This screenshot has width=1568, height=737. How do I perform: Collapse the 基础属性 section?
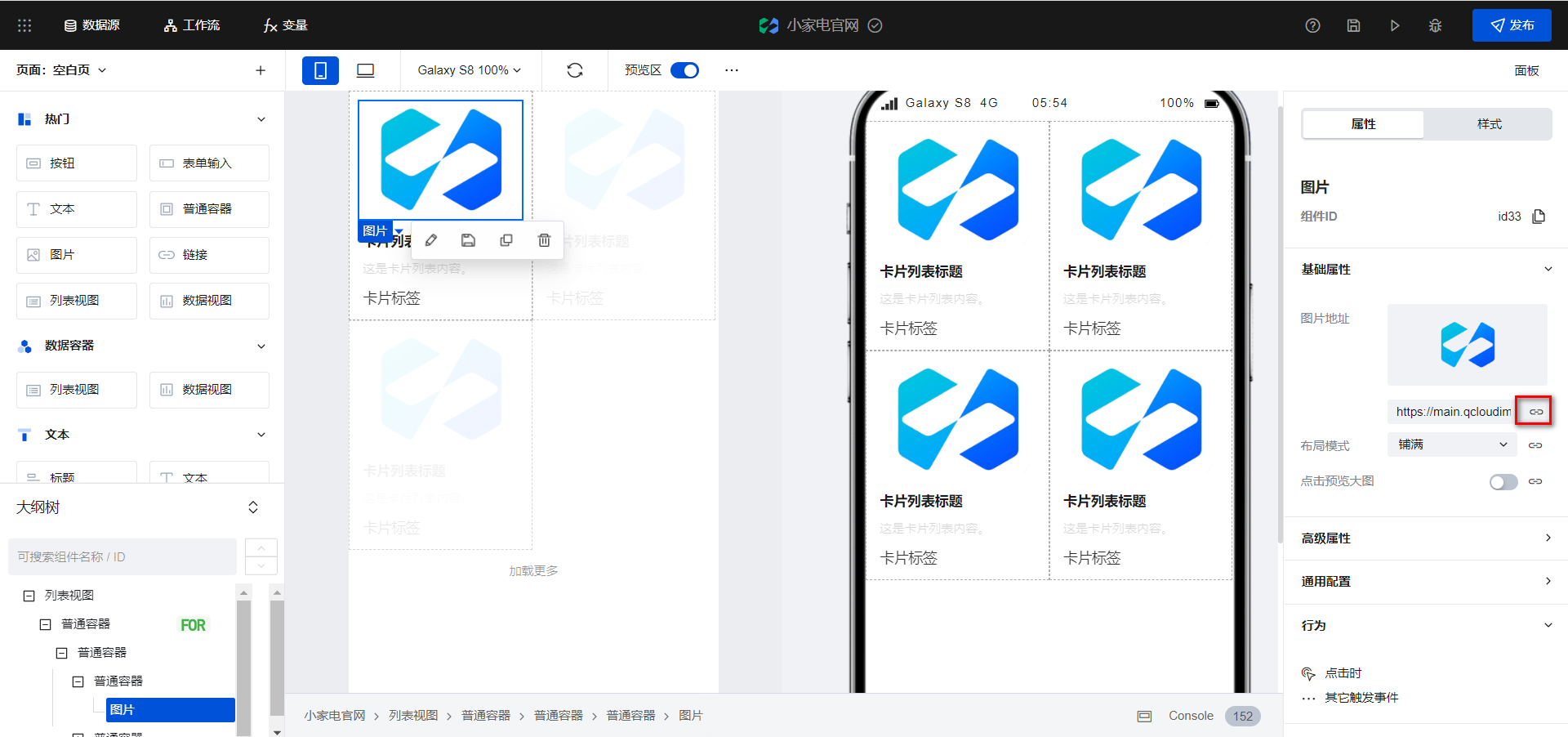(1548, 269)
